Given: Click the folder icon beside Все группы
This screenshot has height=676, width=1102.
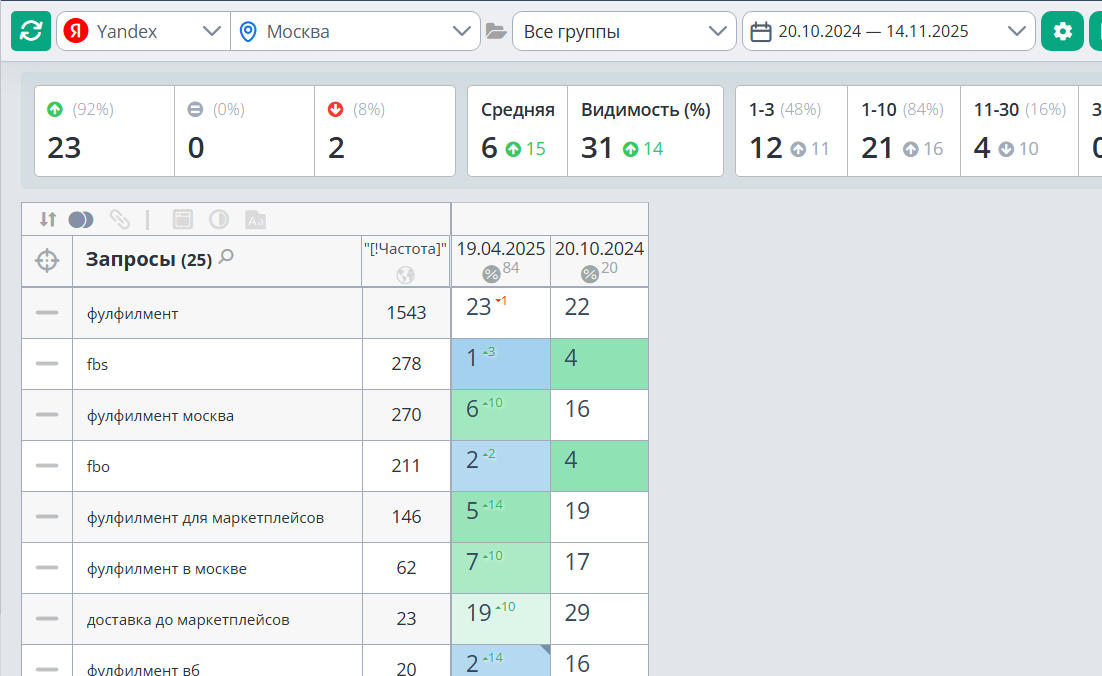Looking at the screenshot, I should [x=496, y=32].
